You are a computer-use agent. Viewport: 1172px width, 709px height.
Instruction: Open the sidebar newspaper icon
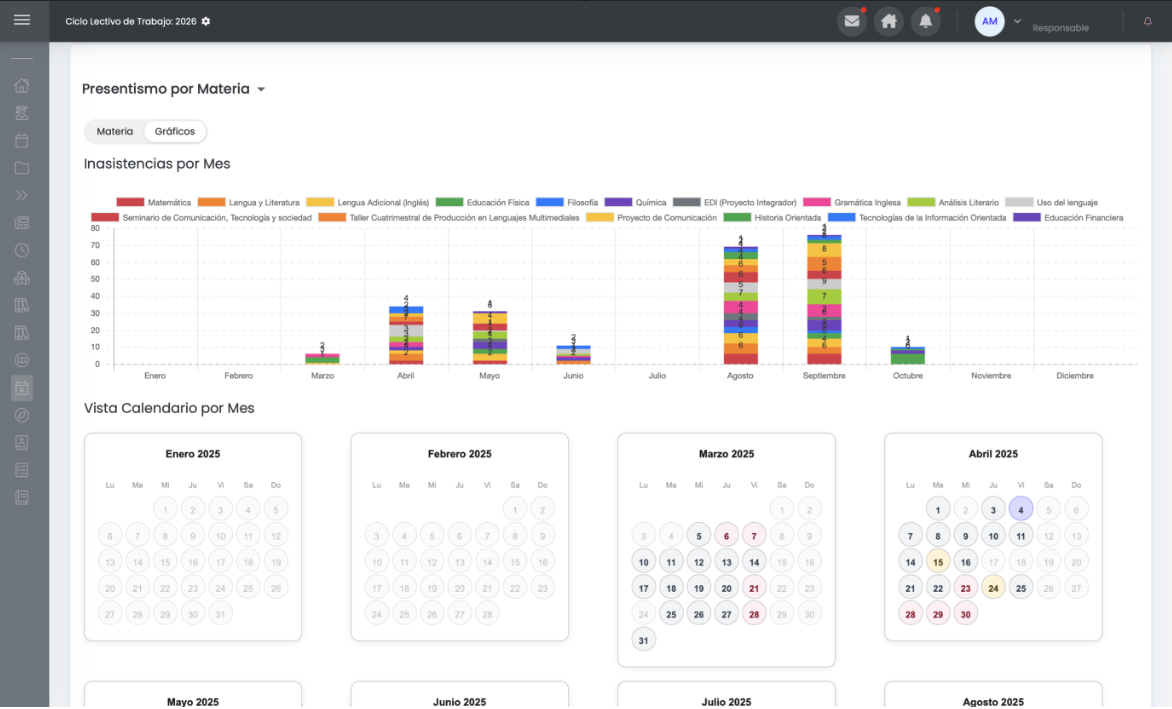[x=22, y=223]
